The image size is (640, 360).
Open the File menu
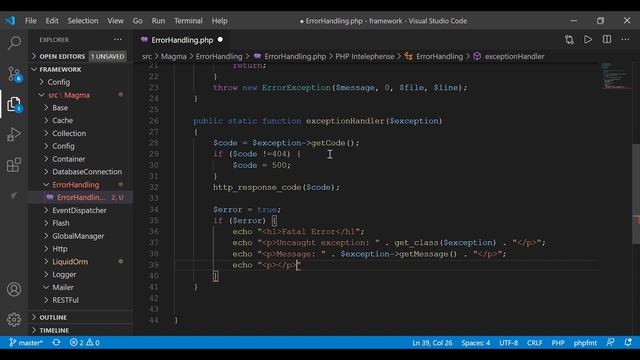tap(31, 21)
